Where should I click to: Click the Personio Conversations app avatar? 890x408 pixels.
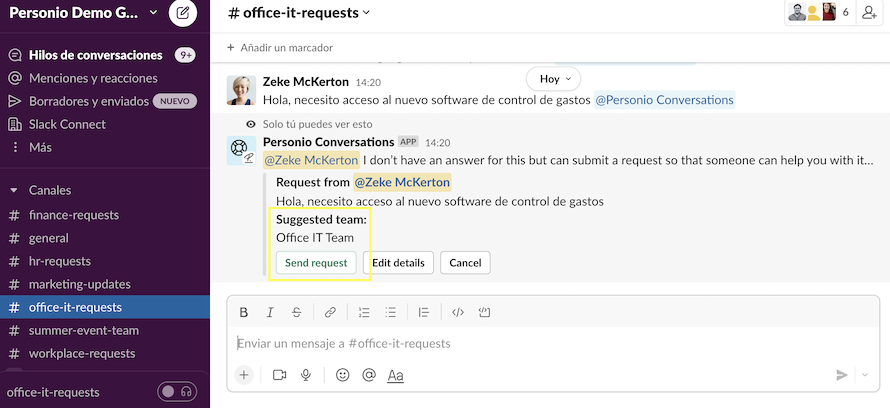tap(241, 150)
